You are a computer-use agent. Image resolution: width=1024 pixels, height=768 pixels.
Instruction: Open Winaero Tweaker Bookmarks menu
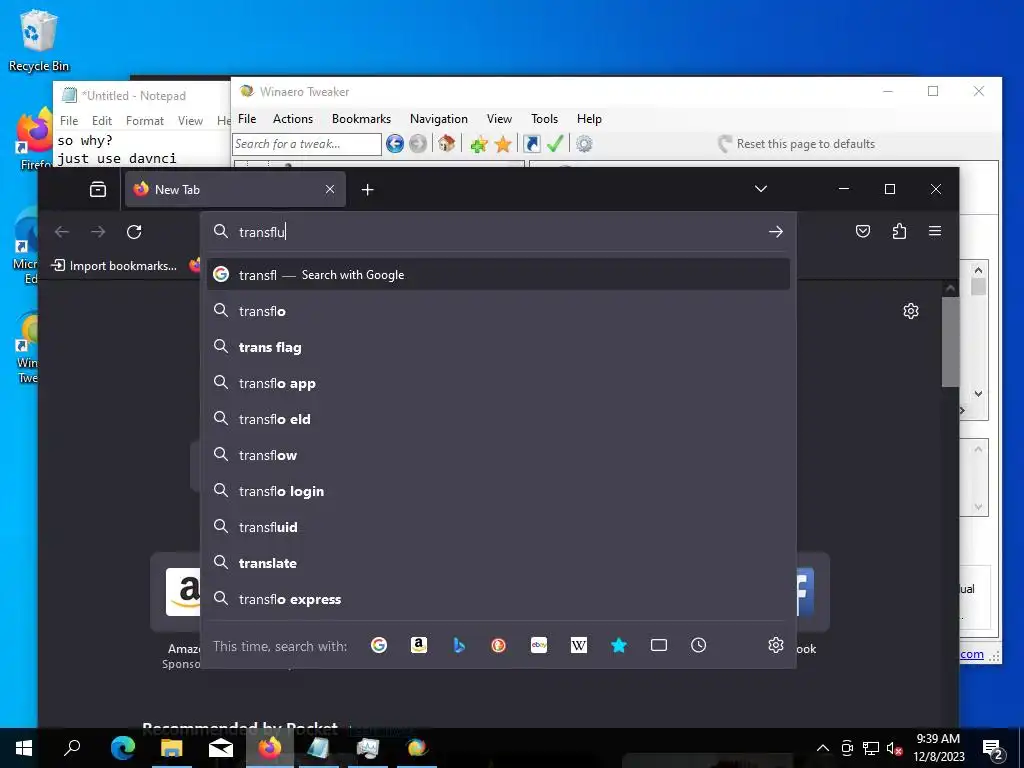coord(361,119)
